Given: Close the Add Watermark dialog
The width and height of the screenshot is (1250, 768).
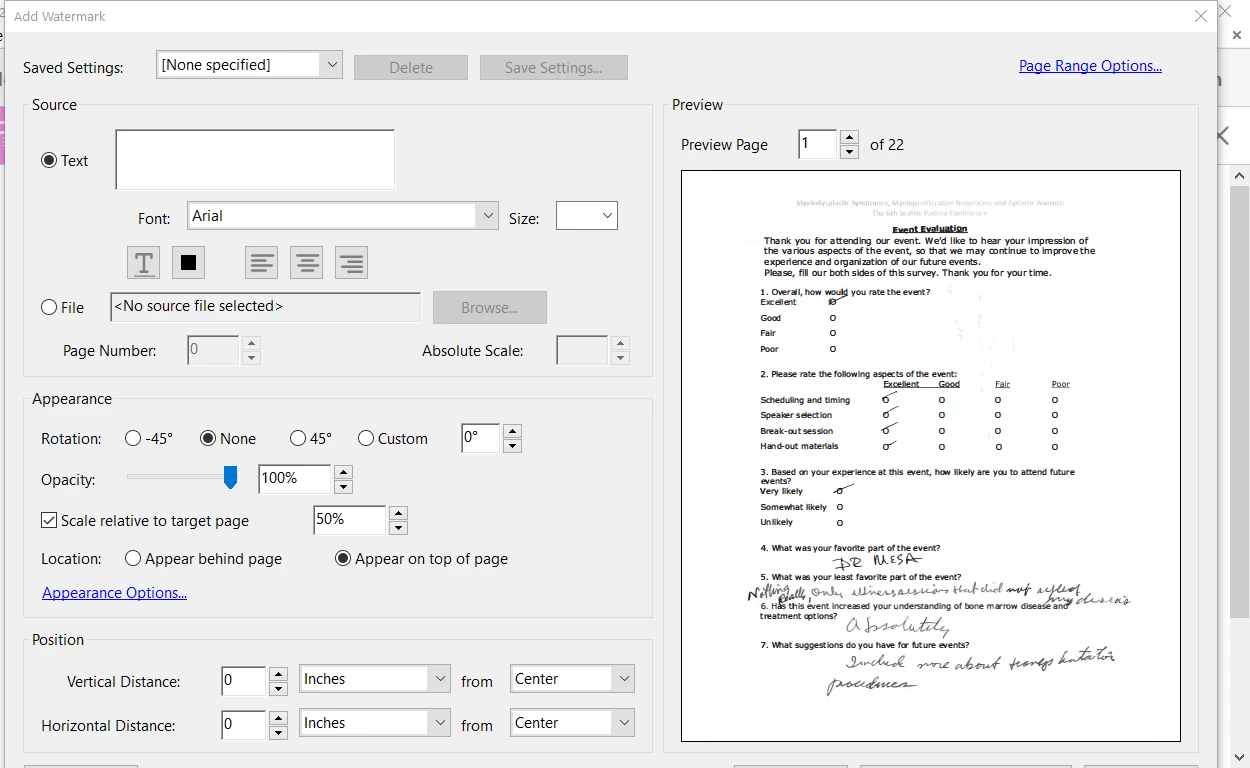Looking at the screenshot, I should (x=1201, y=16).
